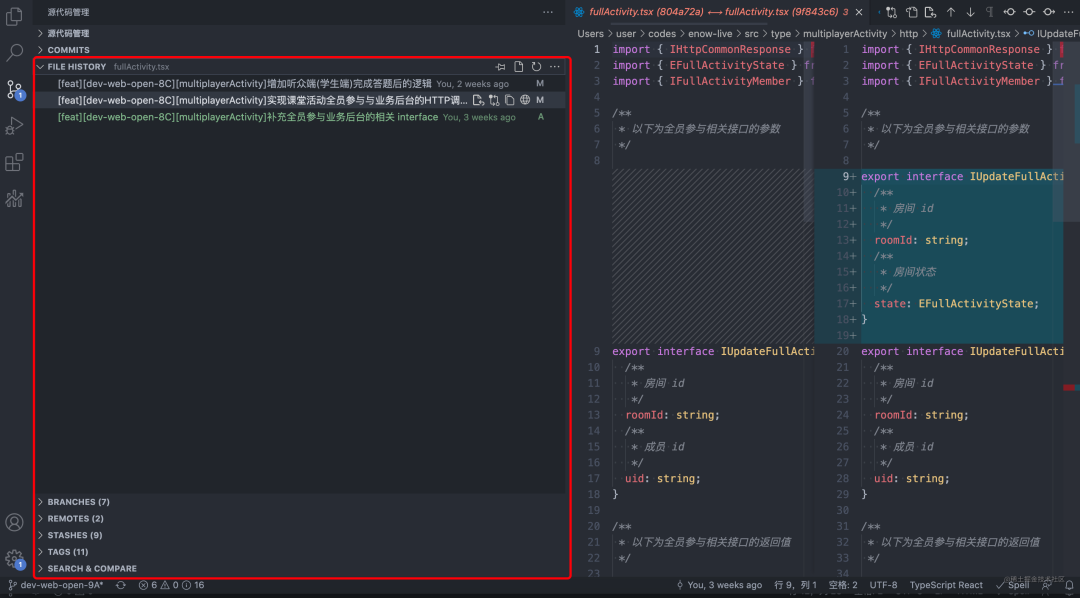Expand the SEARCH & COMPARE section

click(300, 568)
